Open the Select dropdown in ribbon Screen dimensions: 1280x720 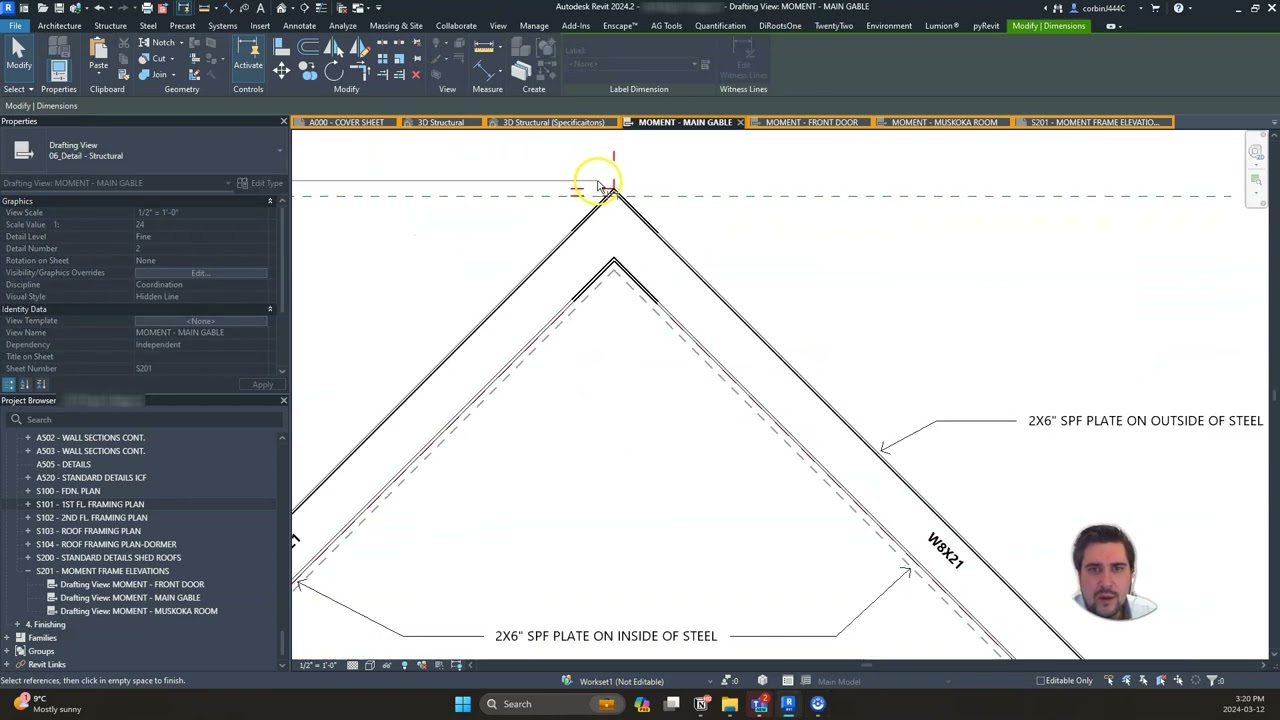click(x=18, y=89)
